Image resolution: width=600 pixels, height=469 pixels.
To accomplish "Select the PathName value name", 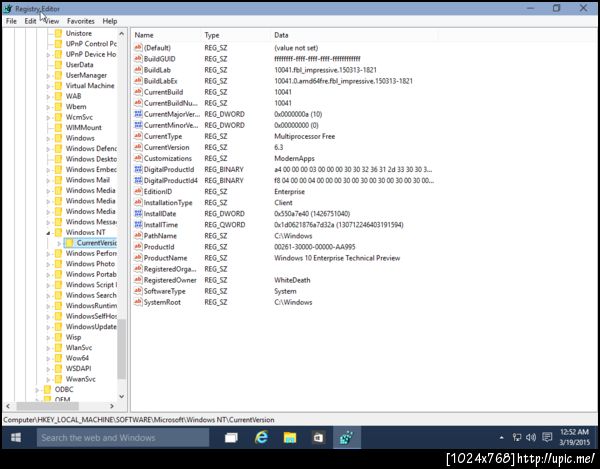I will (x=160, y=236).
